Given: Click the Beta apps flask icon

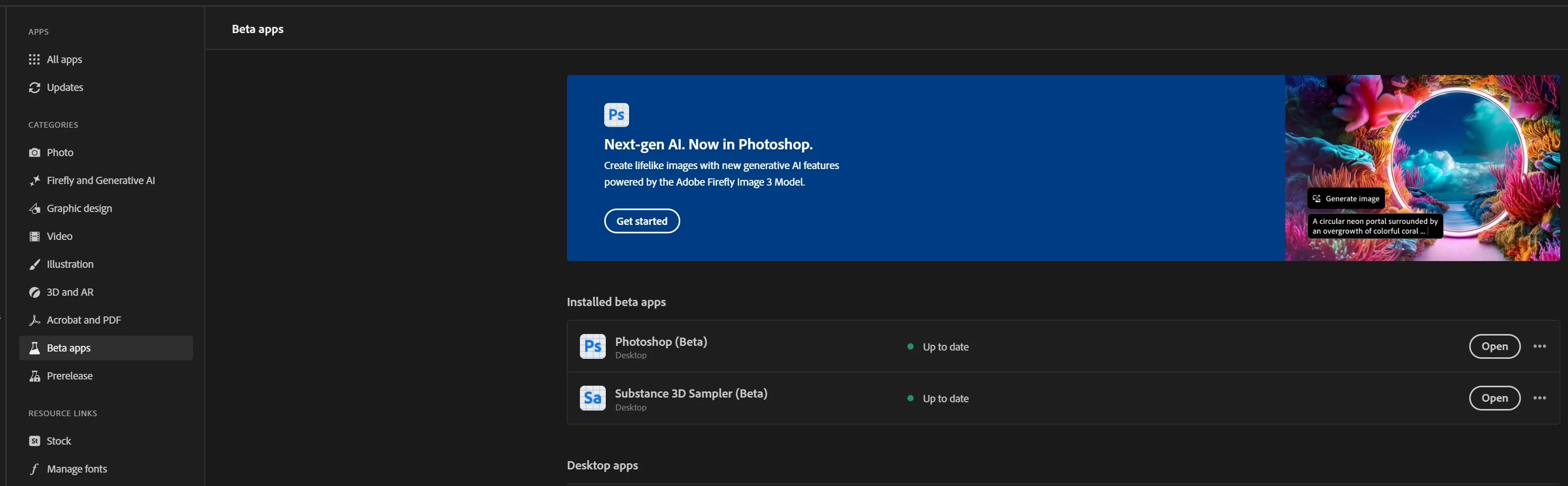Looking at the screenshot, I should (x=34, y=348).
